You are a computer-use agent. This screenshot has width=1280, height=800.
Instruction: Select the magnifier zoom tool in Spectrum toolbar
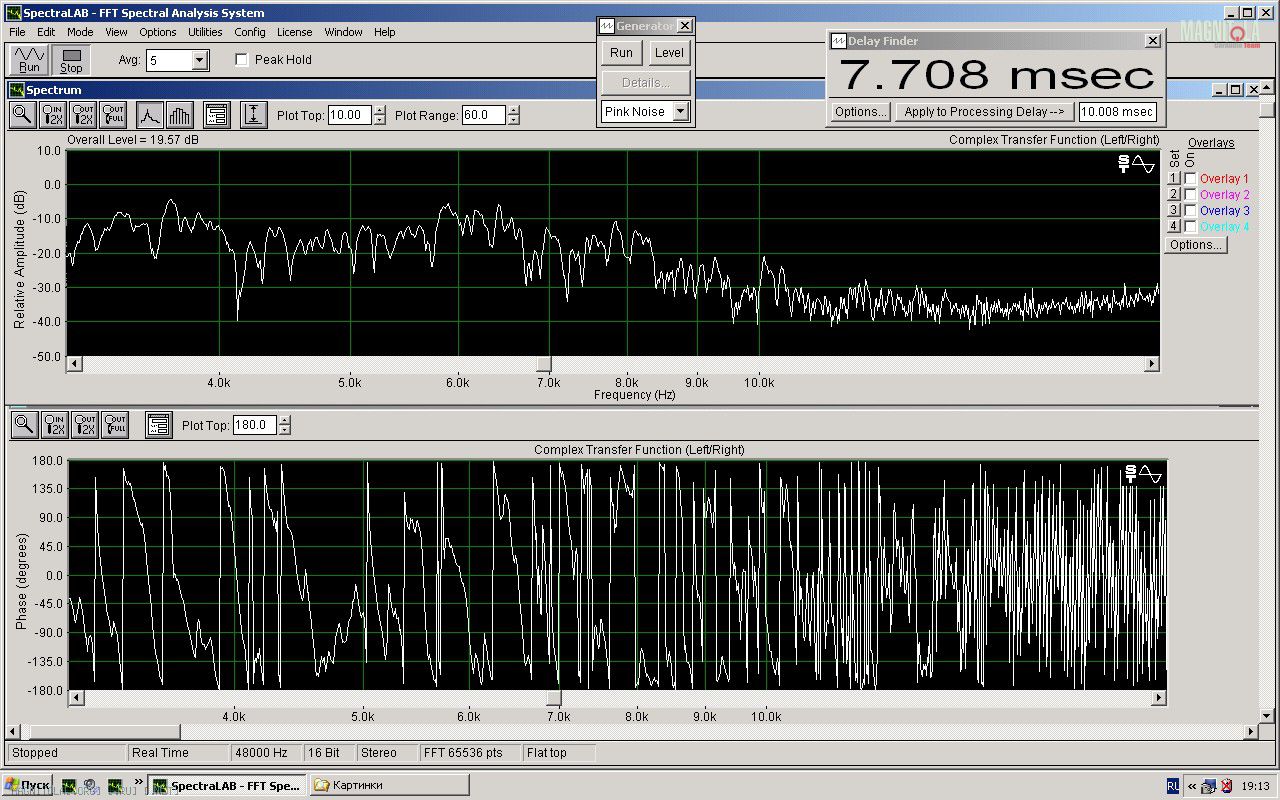coord(23,115)
